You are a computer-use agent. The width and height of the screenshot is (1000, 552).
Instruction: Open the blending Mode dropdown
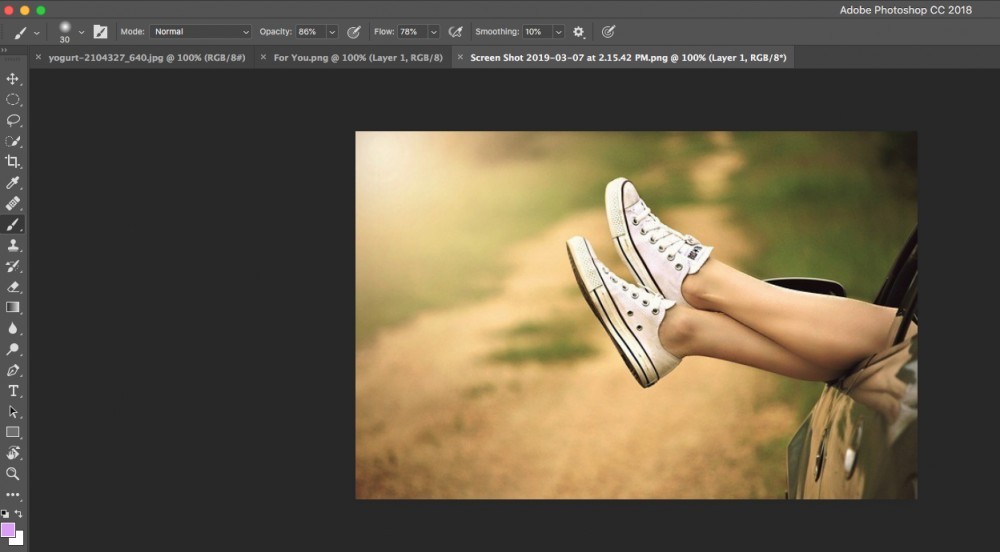[201, 32]
